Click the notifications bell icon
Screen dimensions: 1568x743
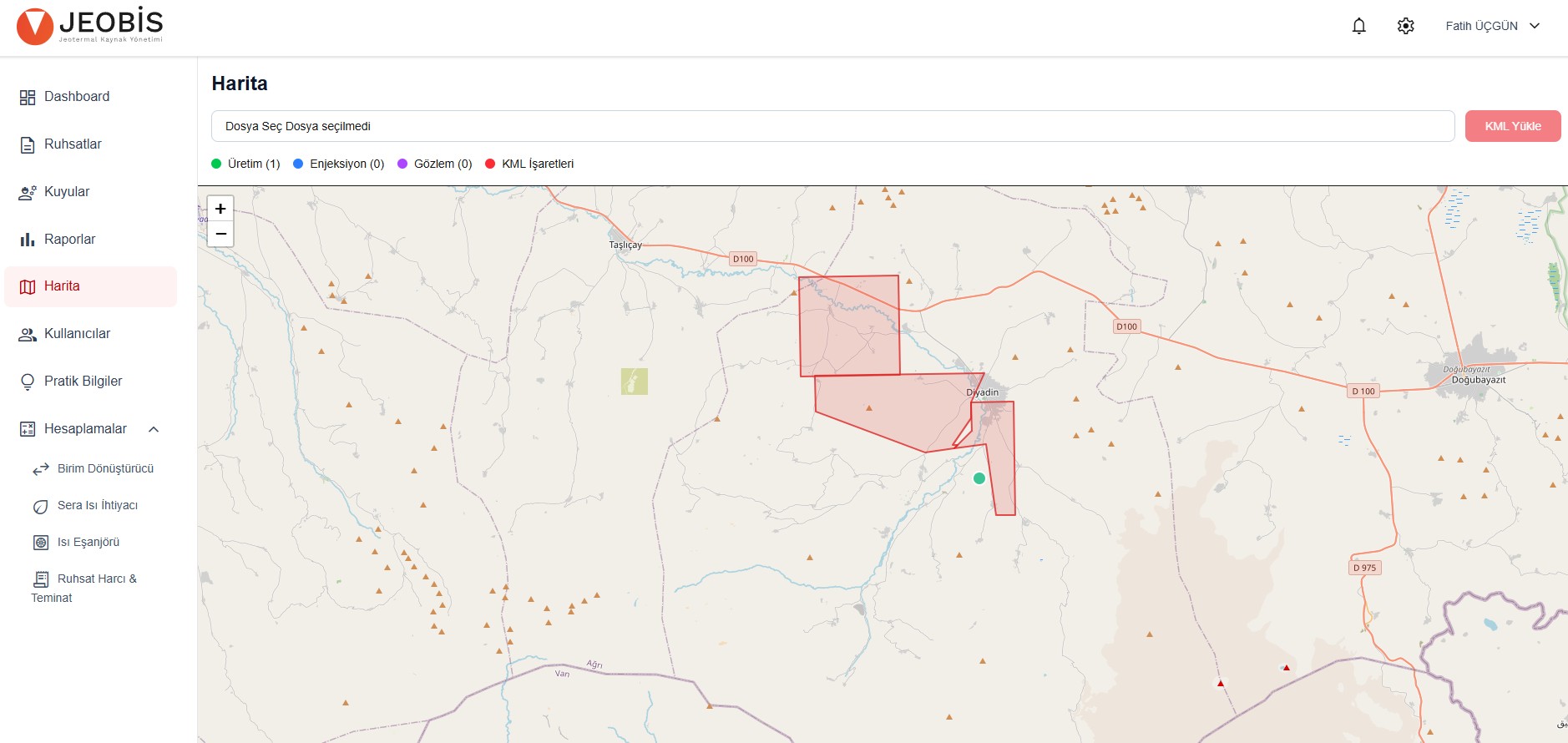(1358, 27)
